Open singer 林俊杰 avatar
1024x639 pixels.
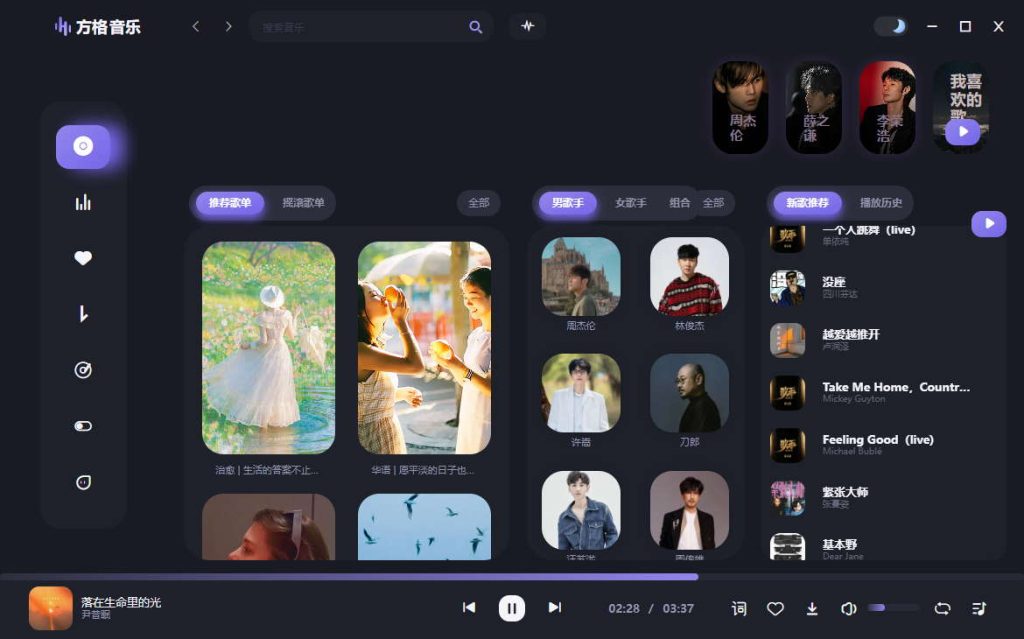click(690, 276)
